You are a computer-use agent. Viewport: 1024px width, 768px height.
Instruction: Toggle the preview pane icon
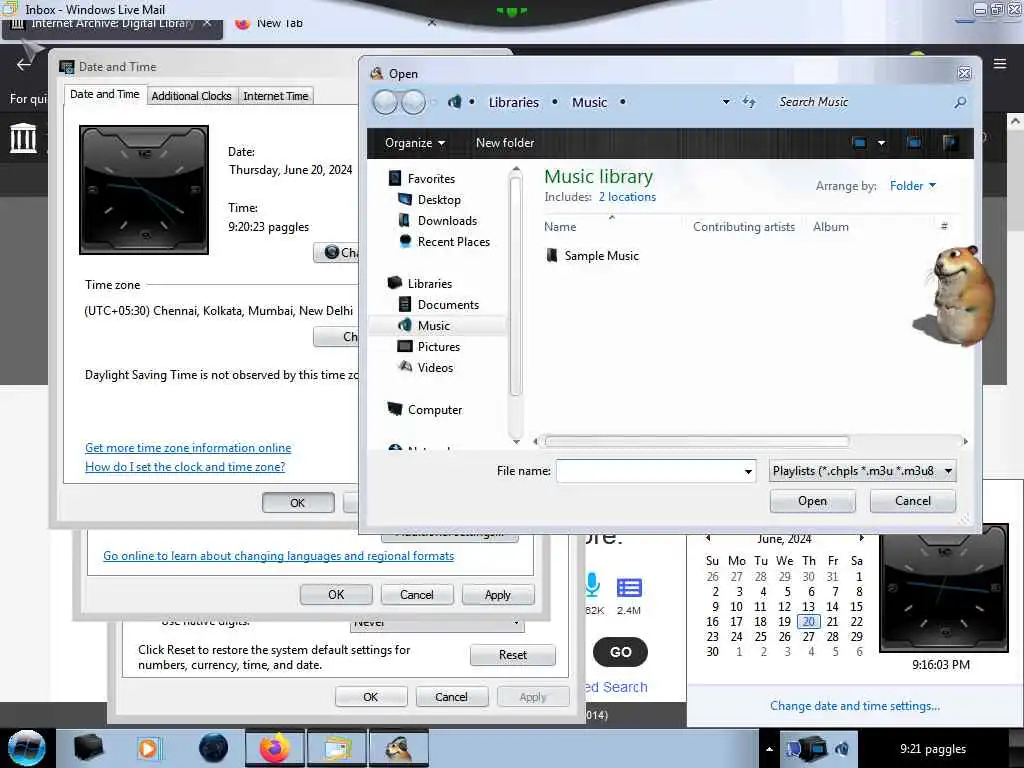[914, 142]
